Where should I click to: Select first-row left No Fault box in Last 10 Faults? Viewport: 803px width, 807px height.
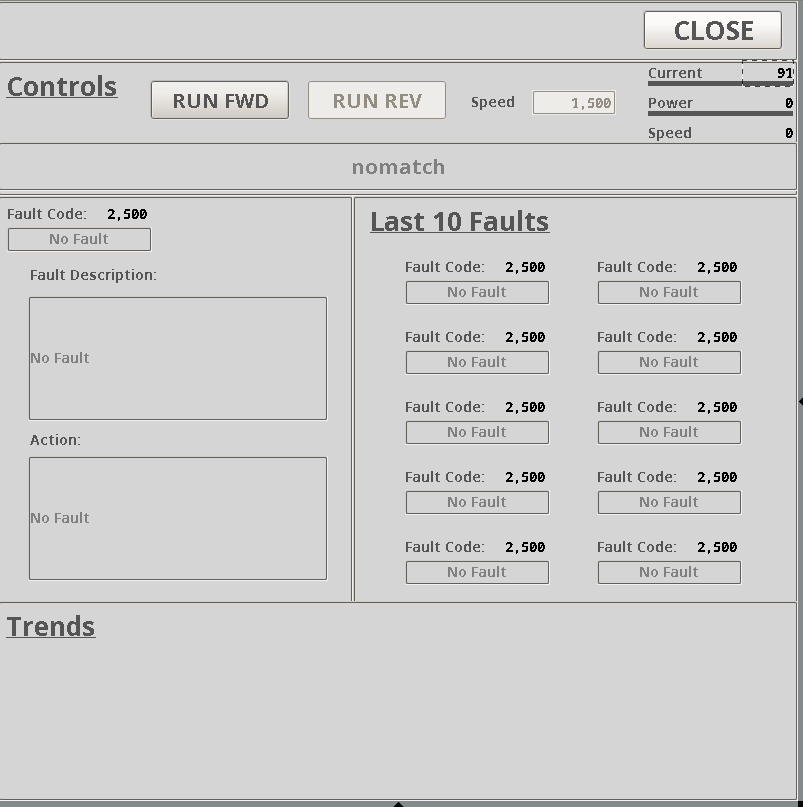click(477, 292)
